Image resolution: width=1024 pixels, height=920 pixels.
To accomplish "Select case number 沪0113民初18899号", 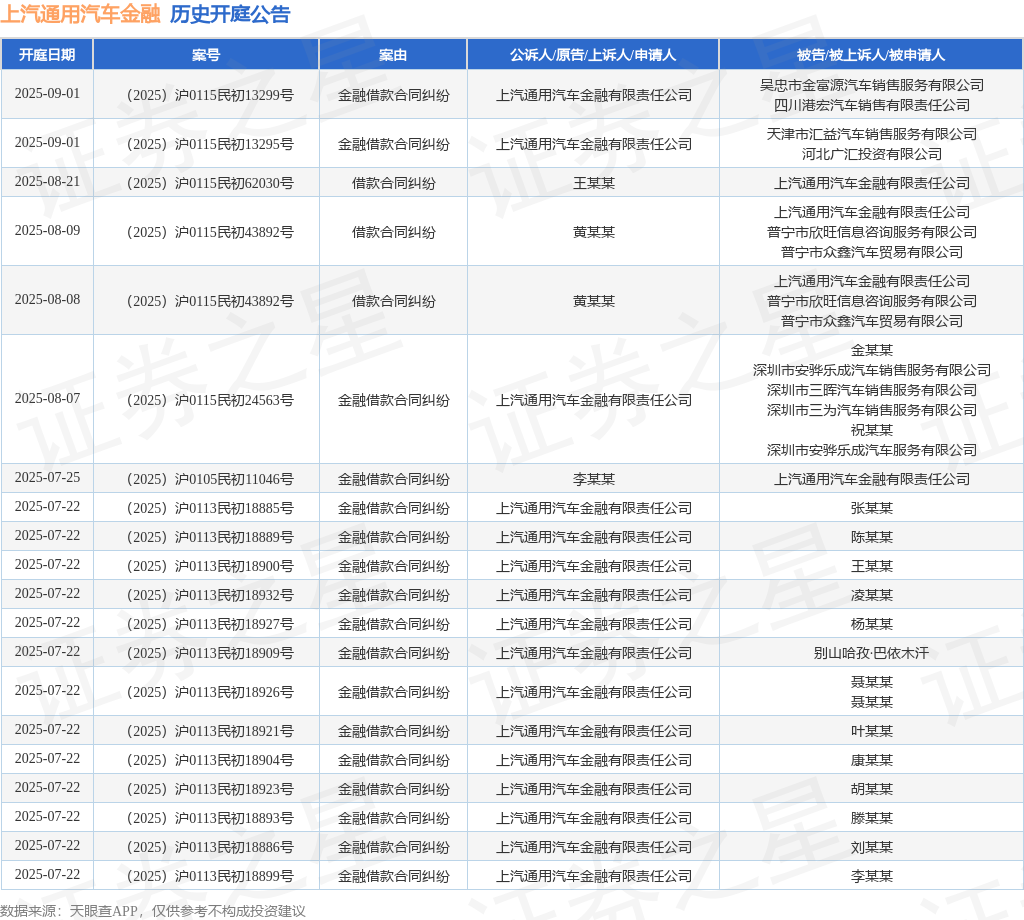I will 210,876.
